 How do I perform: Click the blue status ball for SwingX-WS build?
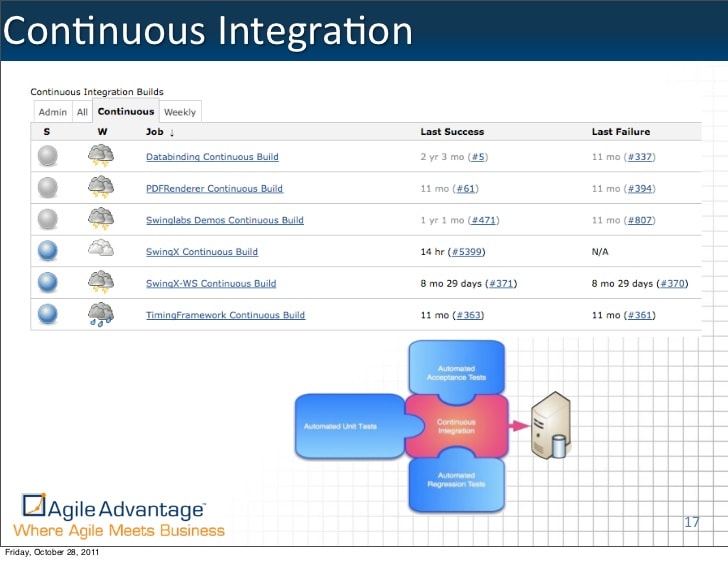coord(47,283)
